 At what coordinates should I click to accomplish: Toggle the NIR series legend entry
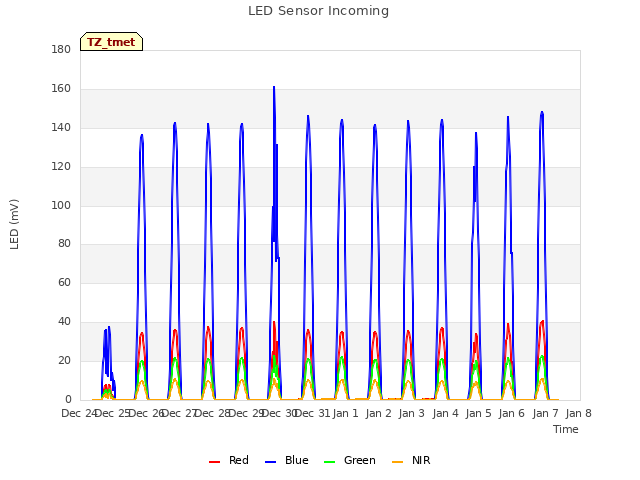point(411,460)
